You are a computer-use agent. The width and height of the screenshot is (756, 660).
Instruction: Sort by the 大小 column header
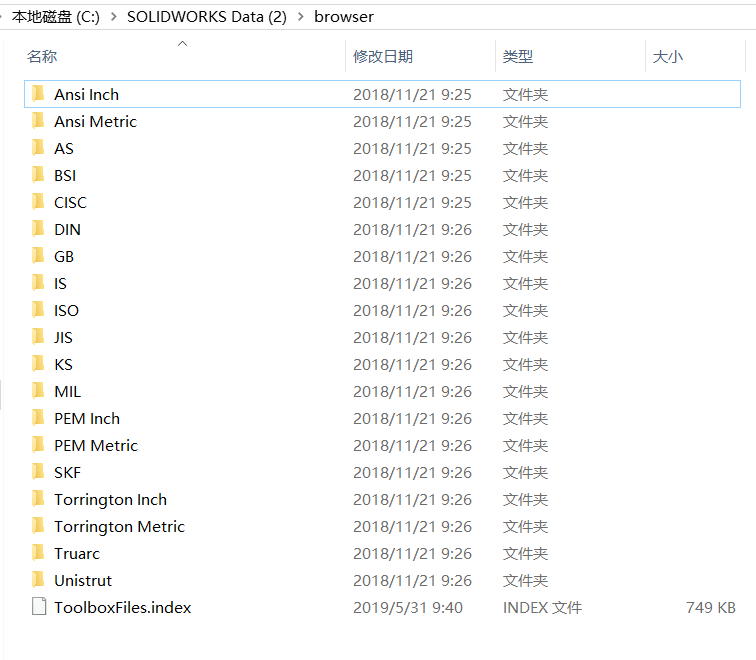(668, 56)
